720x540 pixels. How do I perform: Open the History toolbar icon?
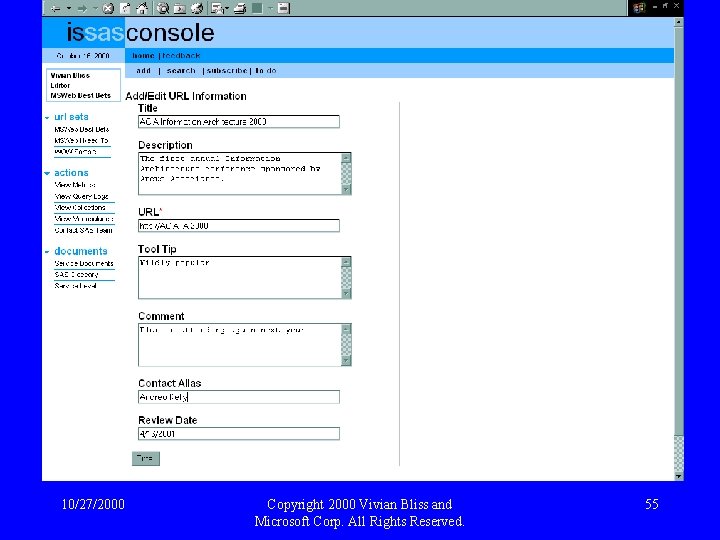point(197,8)
